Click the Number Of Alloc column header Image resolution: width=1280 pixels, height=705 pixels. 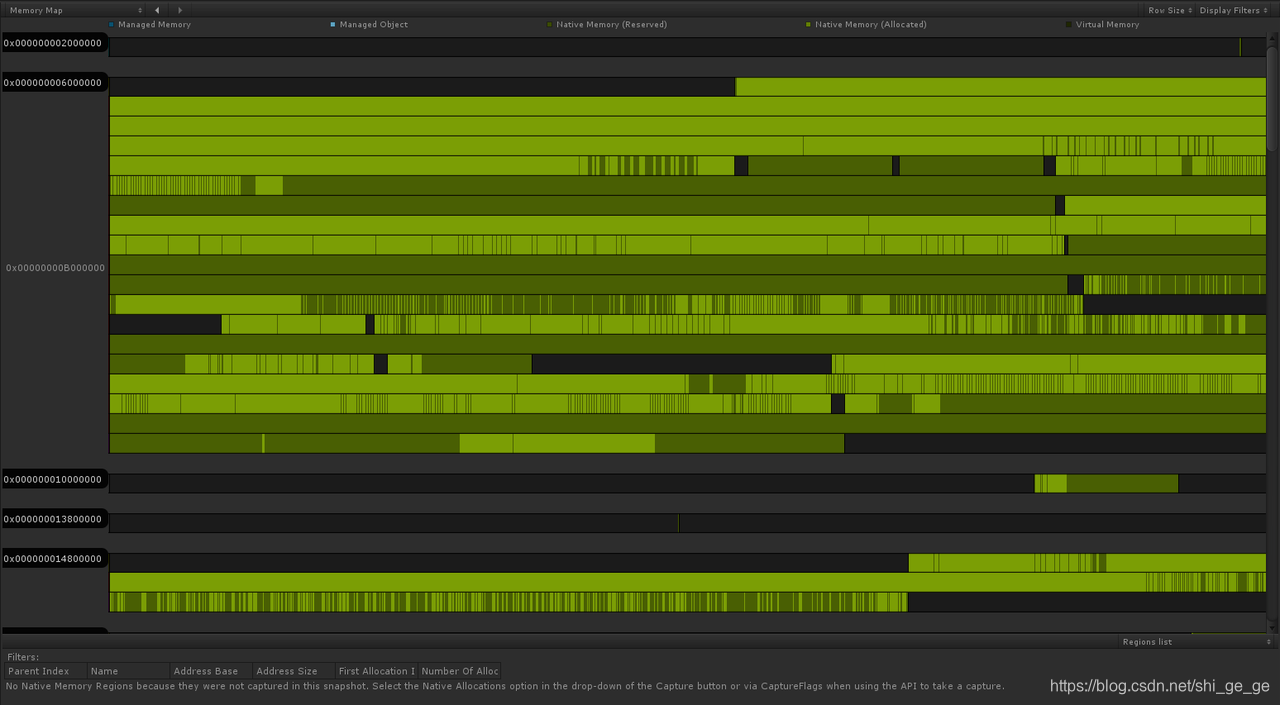[459, 671]
